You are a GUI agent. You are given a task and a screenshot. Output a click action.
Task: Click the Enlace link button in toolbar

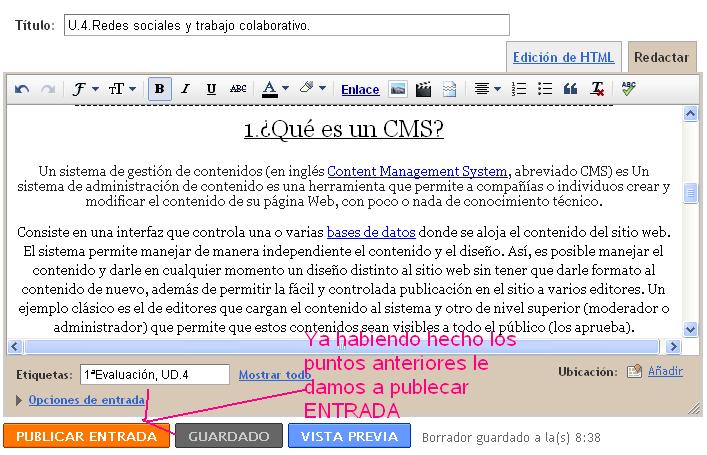pyautogui.click(x=360, y=90)
